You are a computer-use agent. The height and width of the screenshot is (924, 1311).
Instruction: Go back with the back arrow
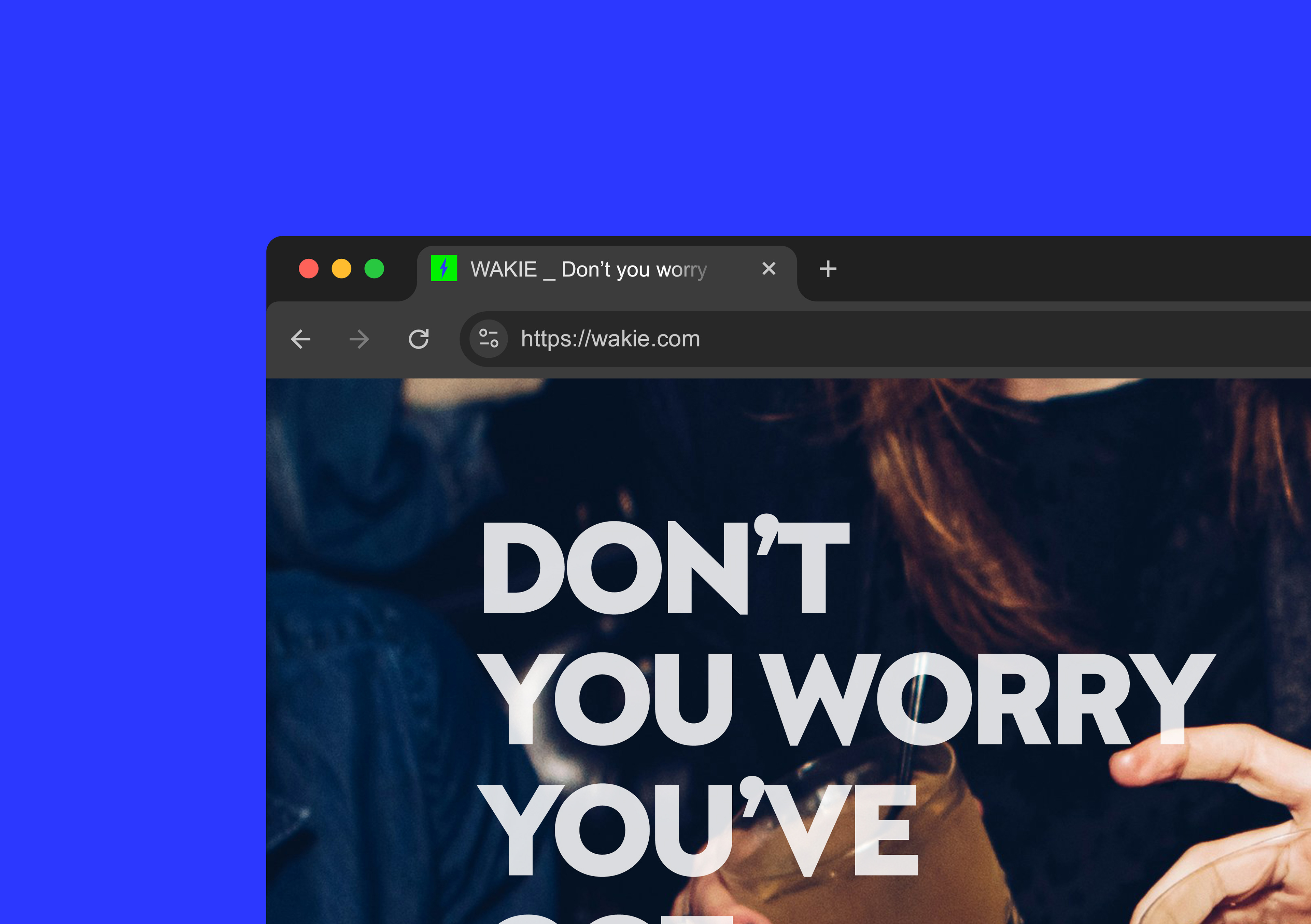[300, 339]
